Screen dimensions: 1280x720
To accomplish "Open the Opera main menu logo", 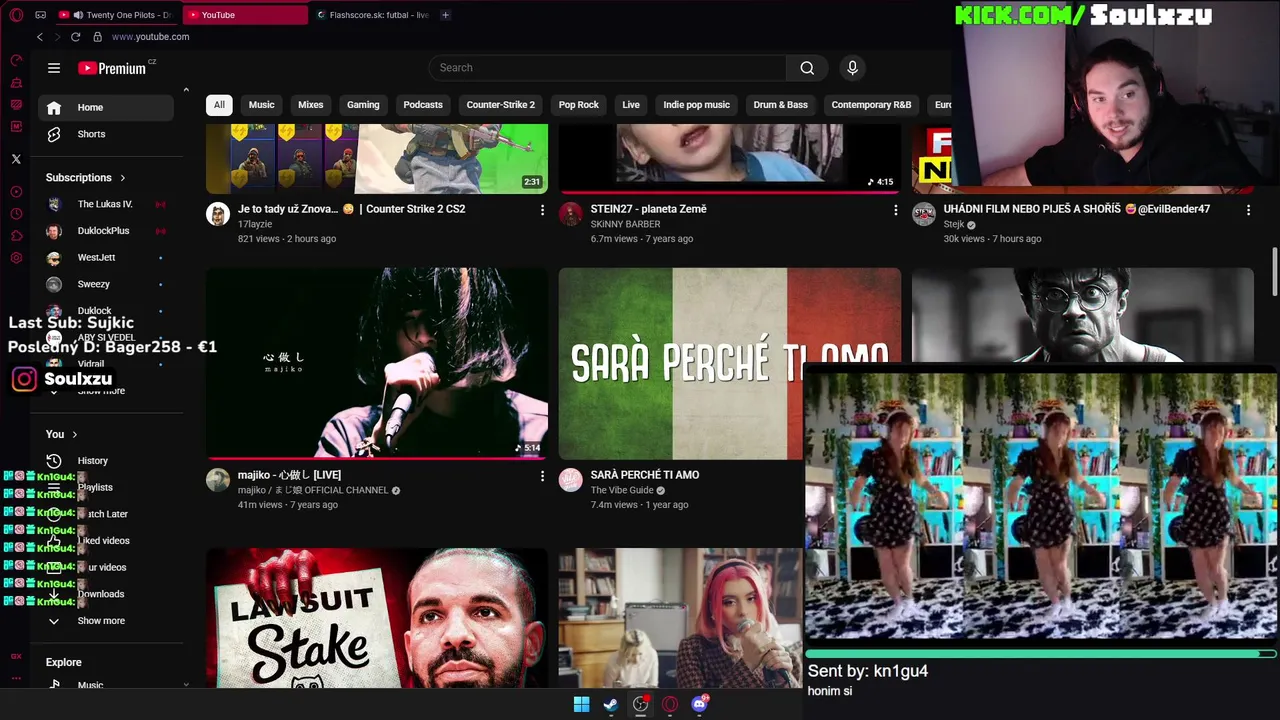I will click(x=16, y=15).
